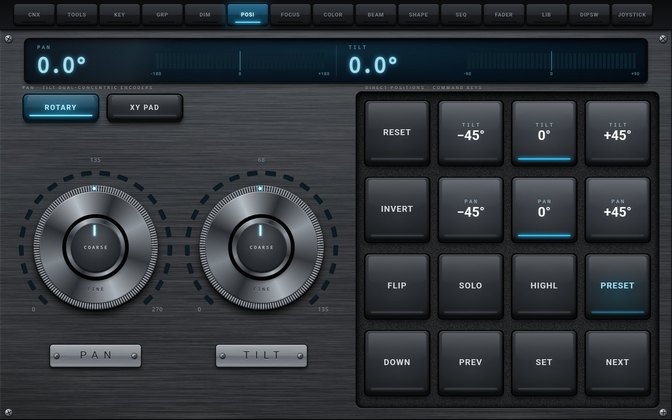Screen dimensions: 672x420
Task: Select the POSI tab
Action: 248,15
